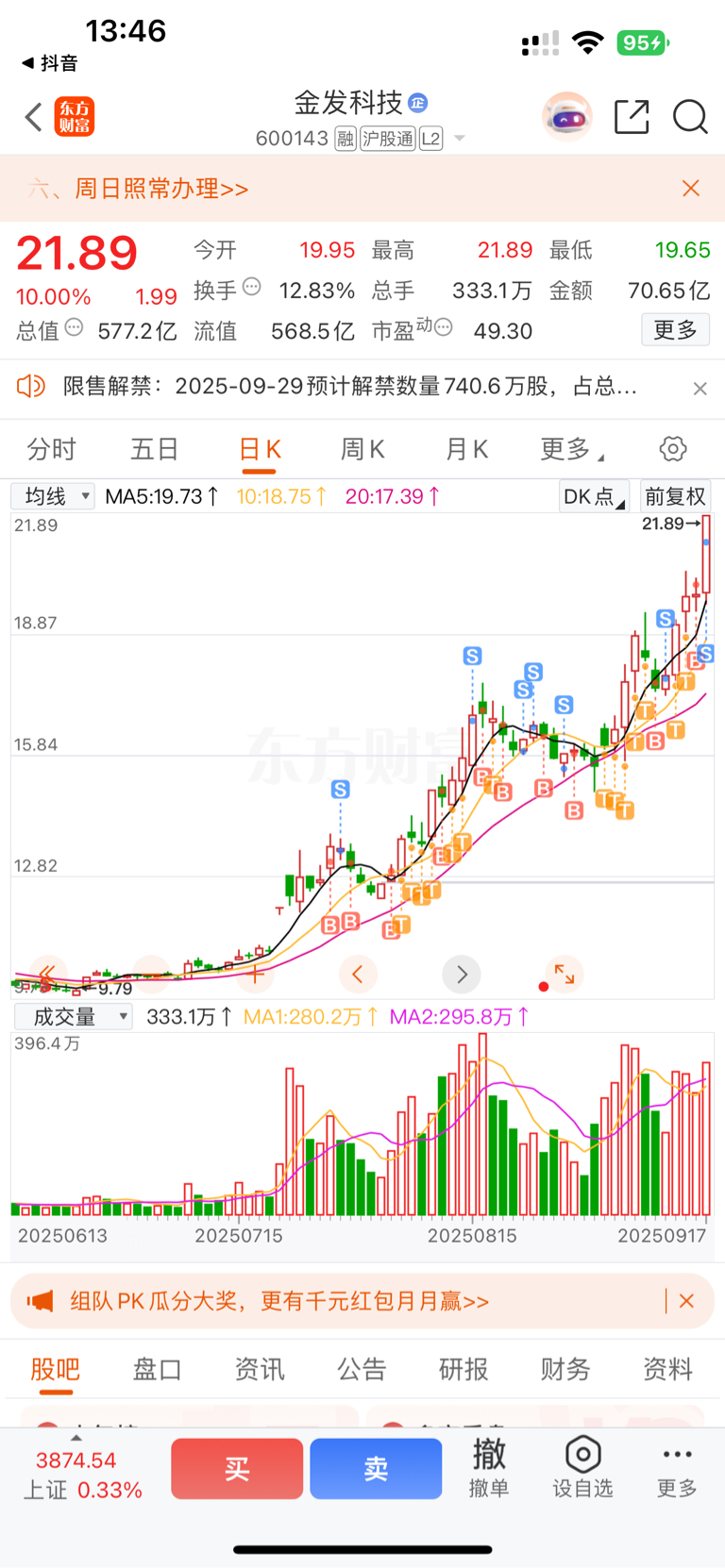Viewport: 725px width, 1568px height.
Task: Tap the 撤单 cancel order button
Action: (489, 1467)
